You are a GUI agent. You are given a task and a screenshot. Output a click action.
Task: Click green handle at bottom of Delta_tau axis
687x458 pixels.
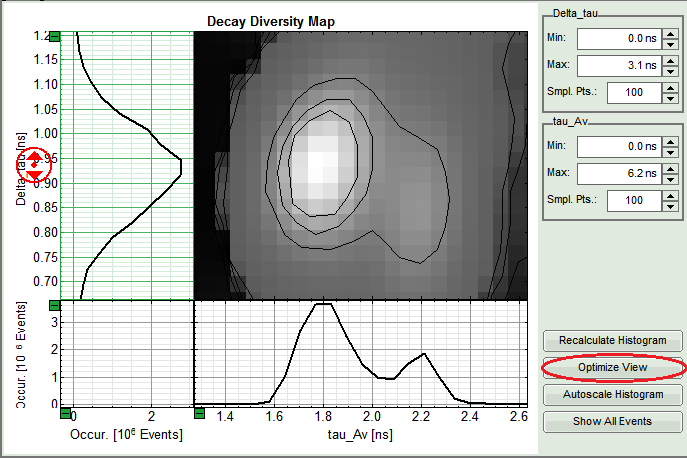tap(55, 305)
